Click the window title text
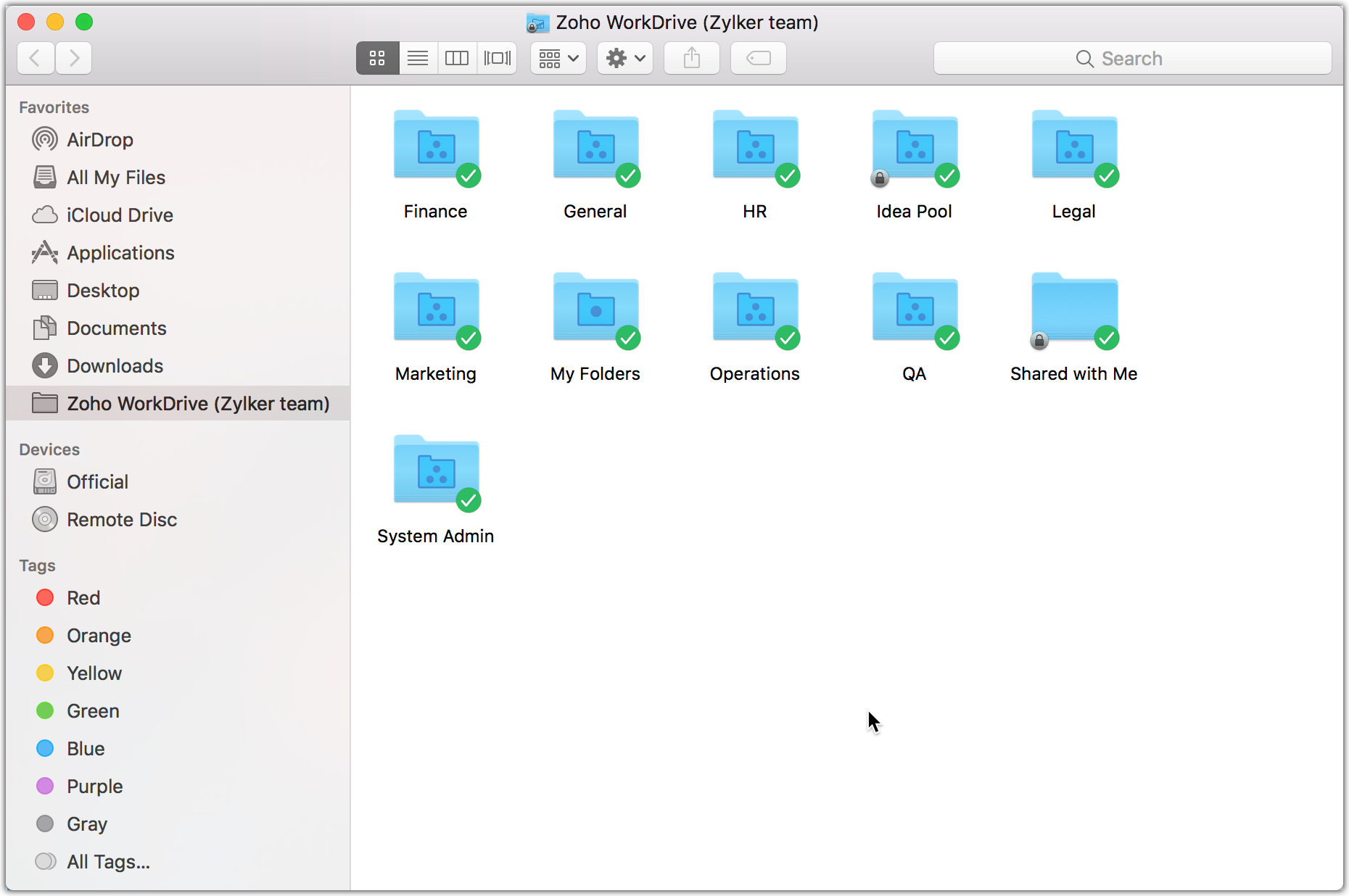This screenshot has width=1349, height=896. 688,22
